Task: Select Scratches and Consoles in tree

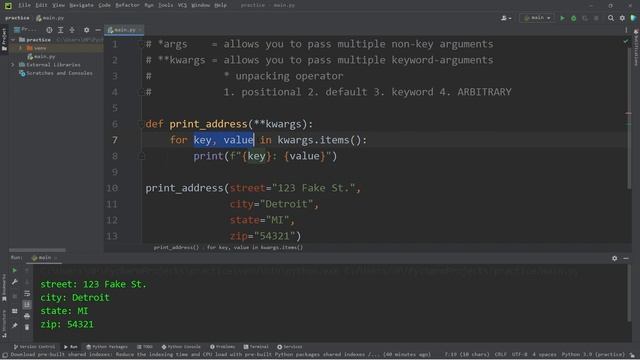Action: pyautogui.click(x=56, y=73)
